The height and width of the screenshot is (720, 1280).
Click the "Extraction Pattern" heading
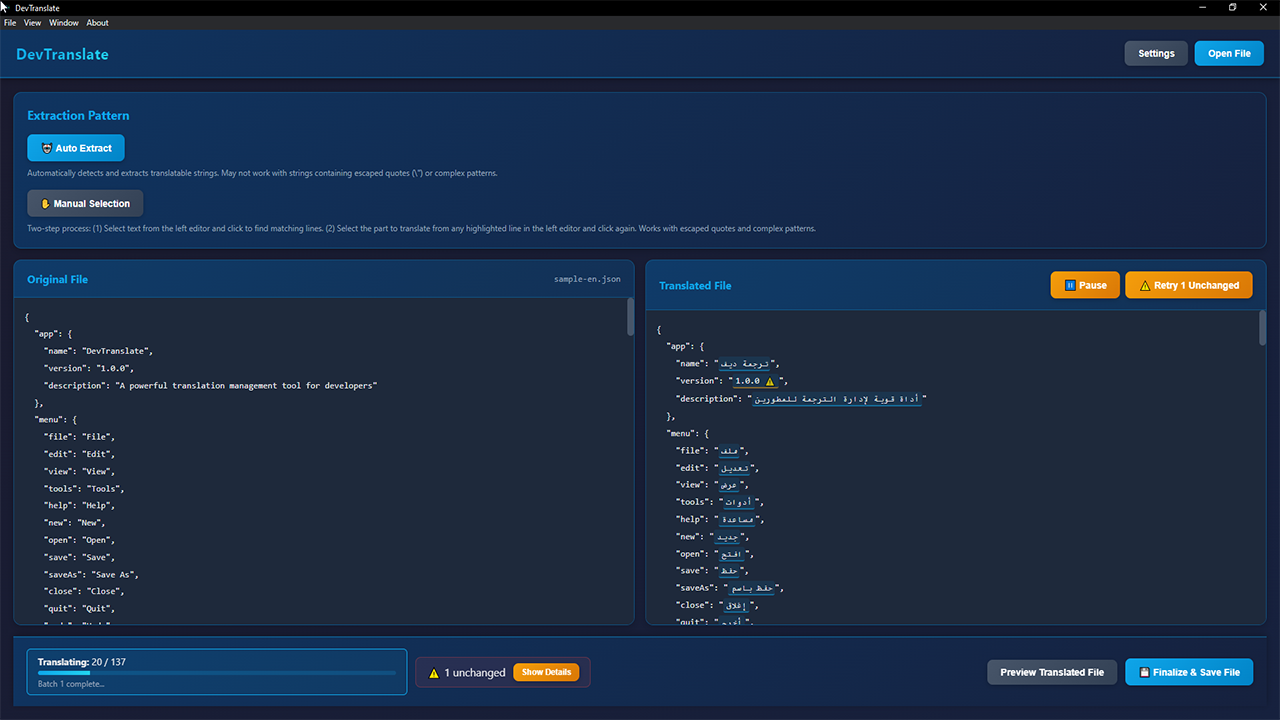point(78,115)
